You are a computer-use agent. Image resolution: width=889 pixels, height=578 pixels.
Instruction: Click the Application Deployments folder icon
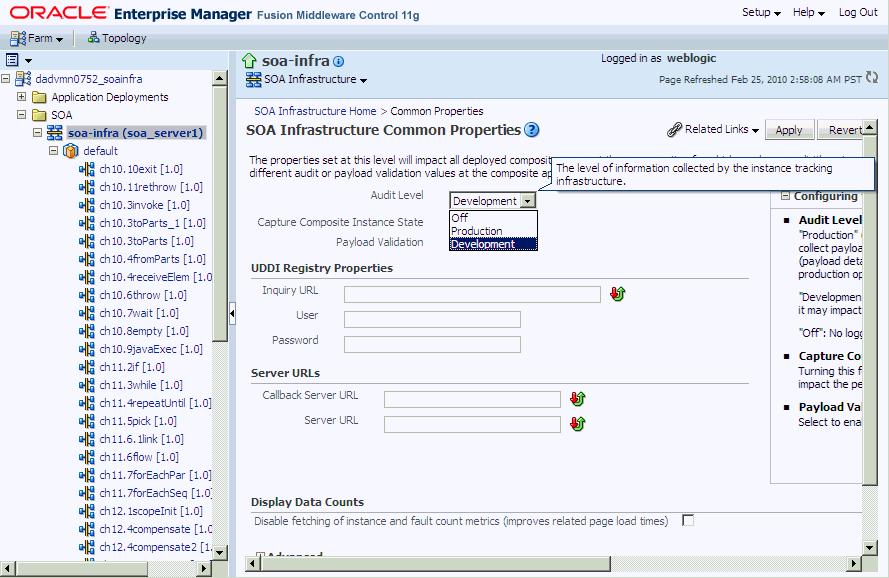pyautogui.click(x=39, y=97)
